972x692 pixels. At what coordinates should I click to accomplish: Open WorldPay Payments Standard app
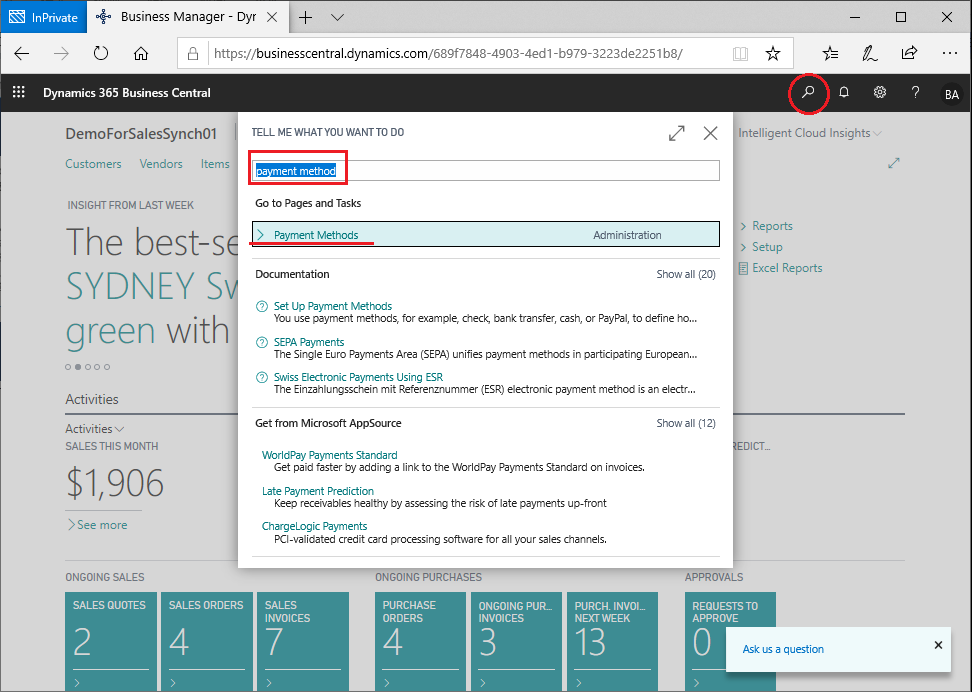click(330, 455)
